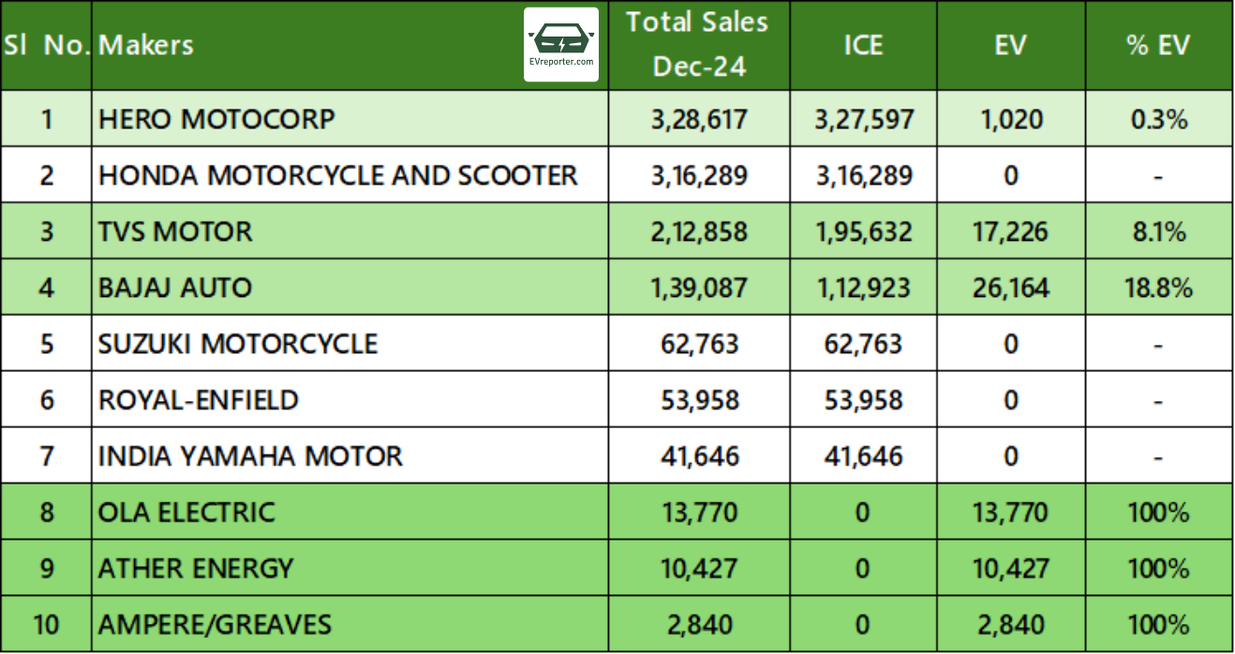The width and height of the screenshot is (1235, 654).
Task: Select the 'Sl No.' column header
Action: point(47,45)
